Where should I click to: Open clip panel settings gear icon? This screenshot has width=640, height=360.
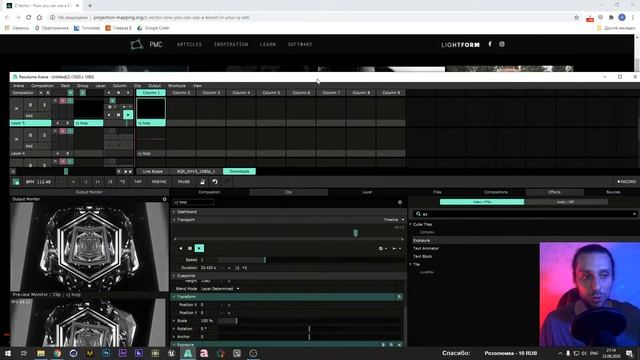pos(400,202)
